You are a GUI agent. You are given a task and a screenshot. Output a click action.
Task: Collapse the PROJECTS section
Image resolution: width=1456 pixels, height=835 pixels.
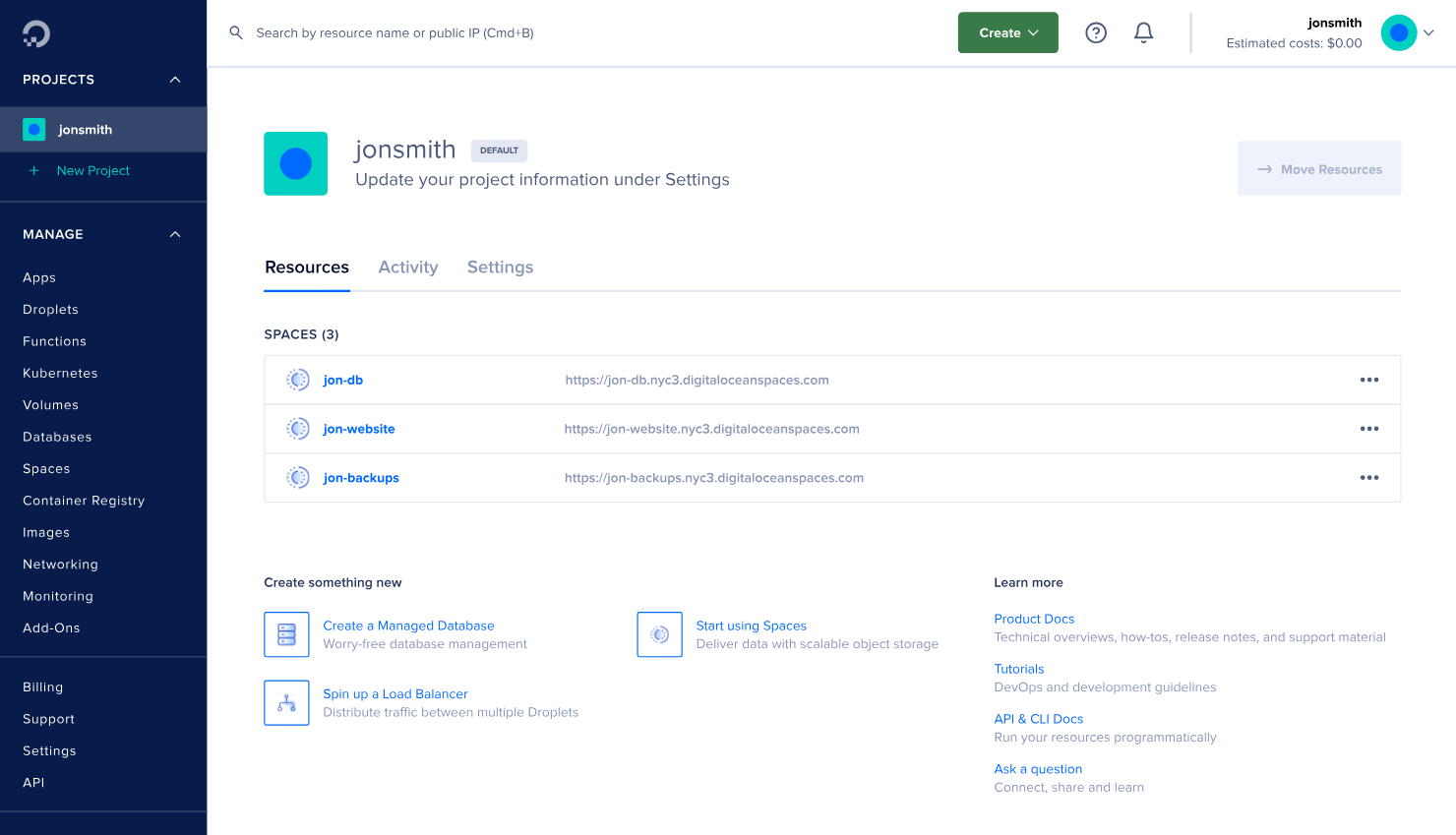coord(175,80)
